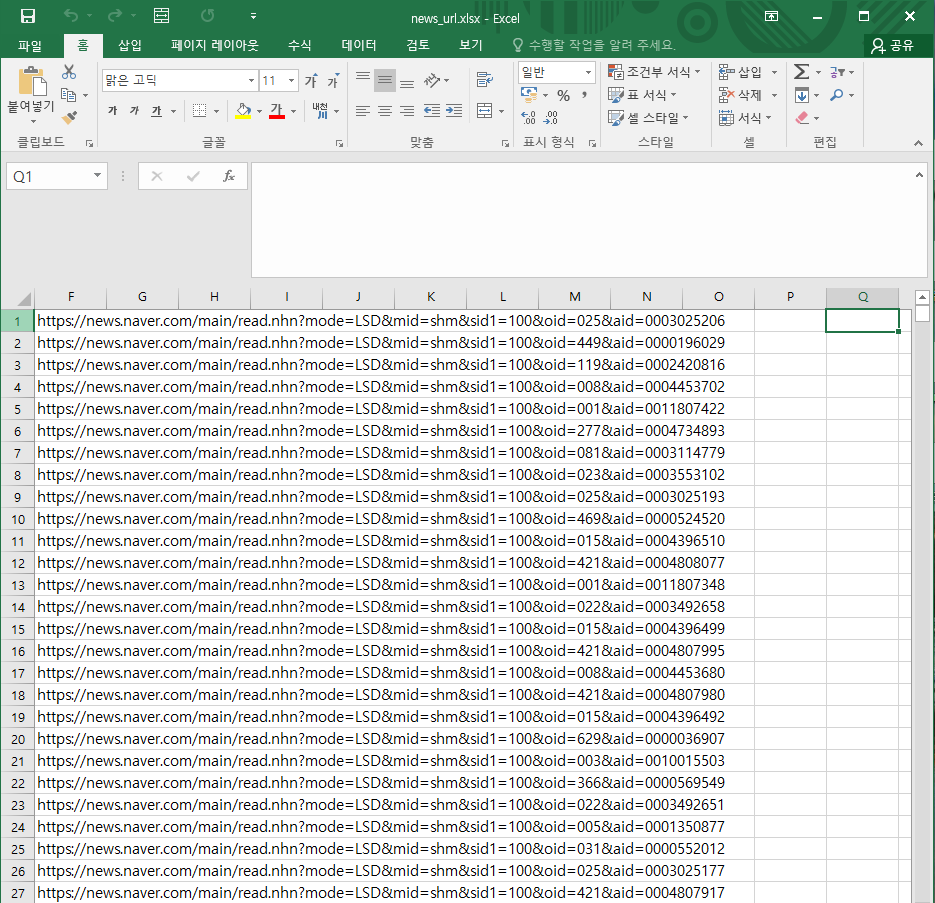Click Delete cells (삭제) button
Viewport: 935px width, 903px height.
pos(741,95)
